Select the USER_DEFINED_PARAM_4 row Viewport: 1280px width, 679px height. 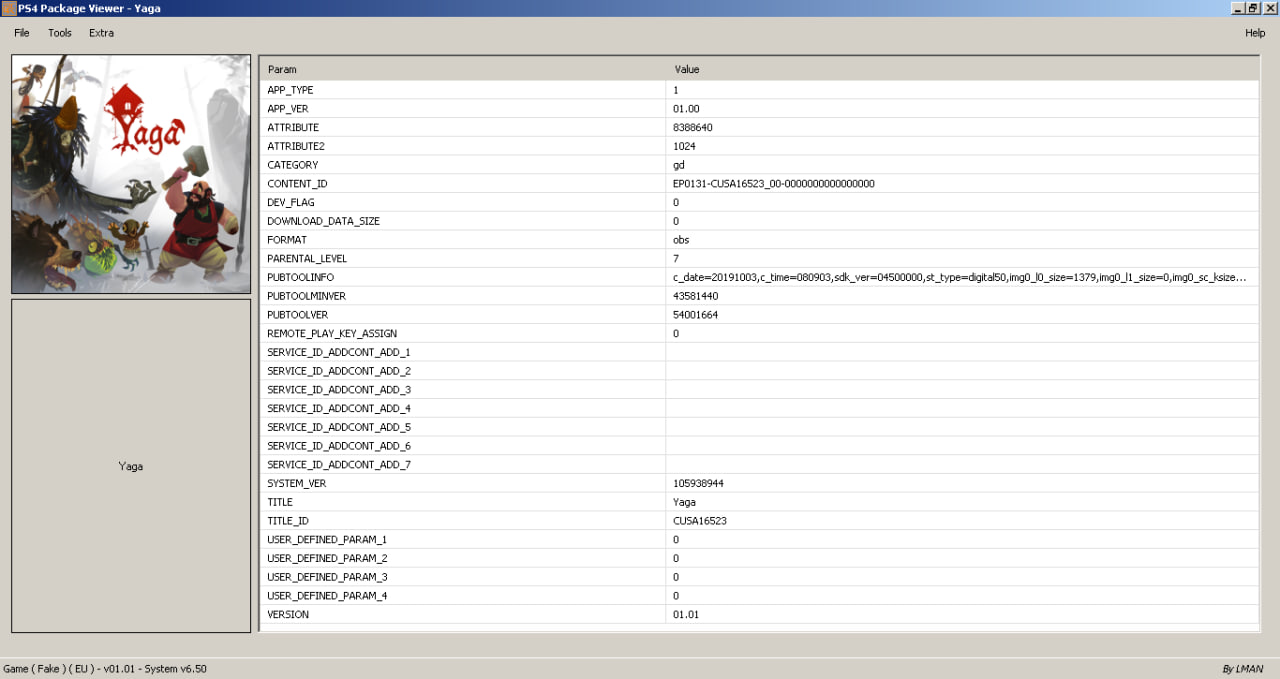(x=760, y=596)
